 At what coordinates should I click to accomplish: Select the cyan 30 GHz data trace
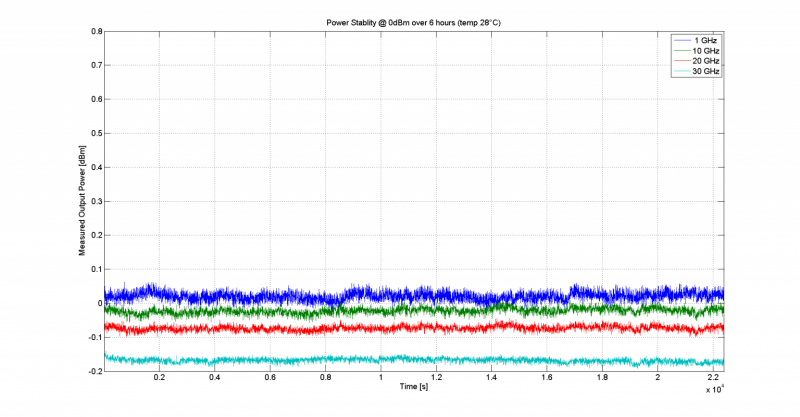pyautogui.click(x=400, y=359)
